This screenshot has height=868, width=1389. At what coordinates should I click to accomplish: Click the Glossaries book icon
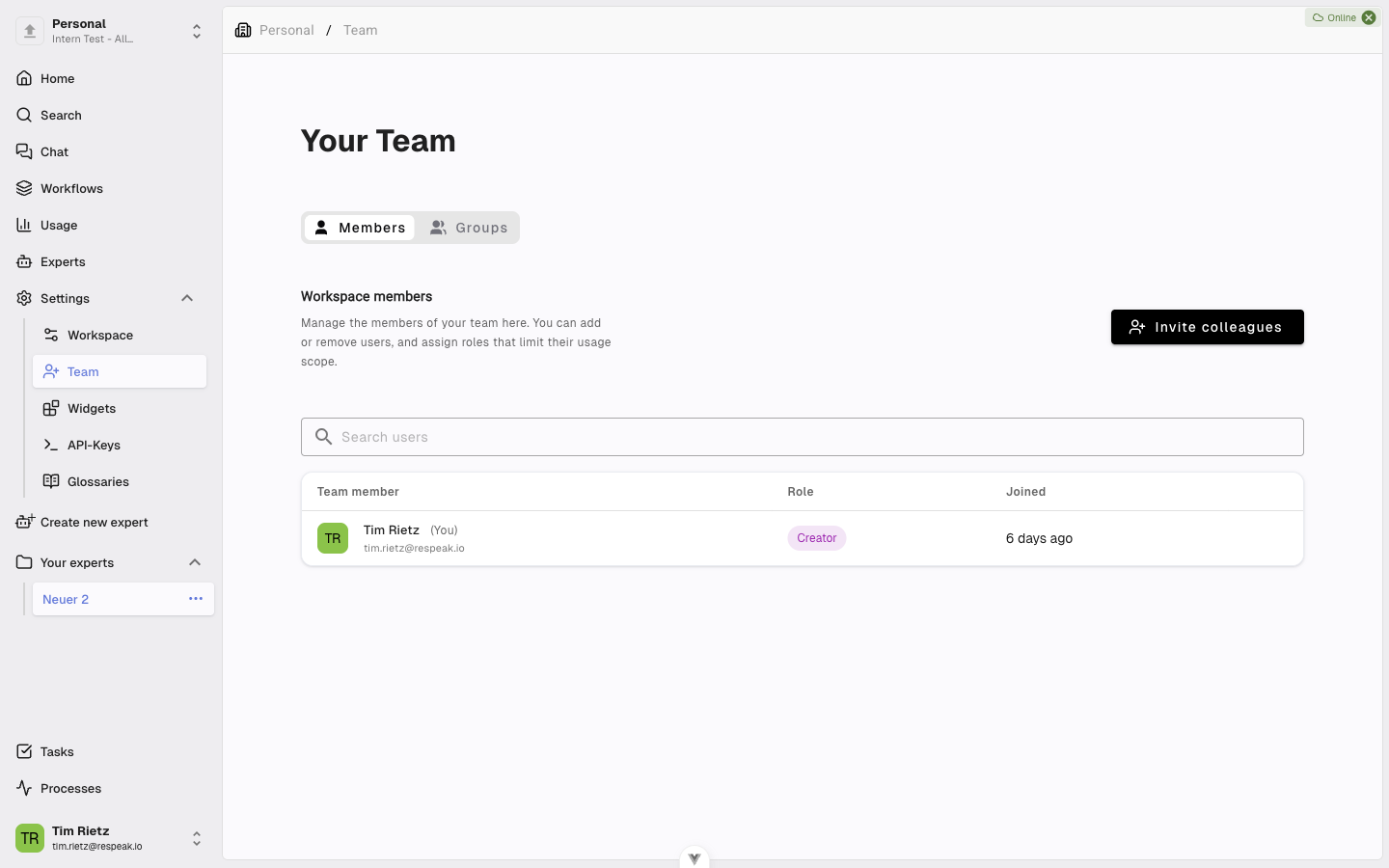pos(51,481)
